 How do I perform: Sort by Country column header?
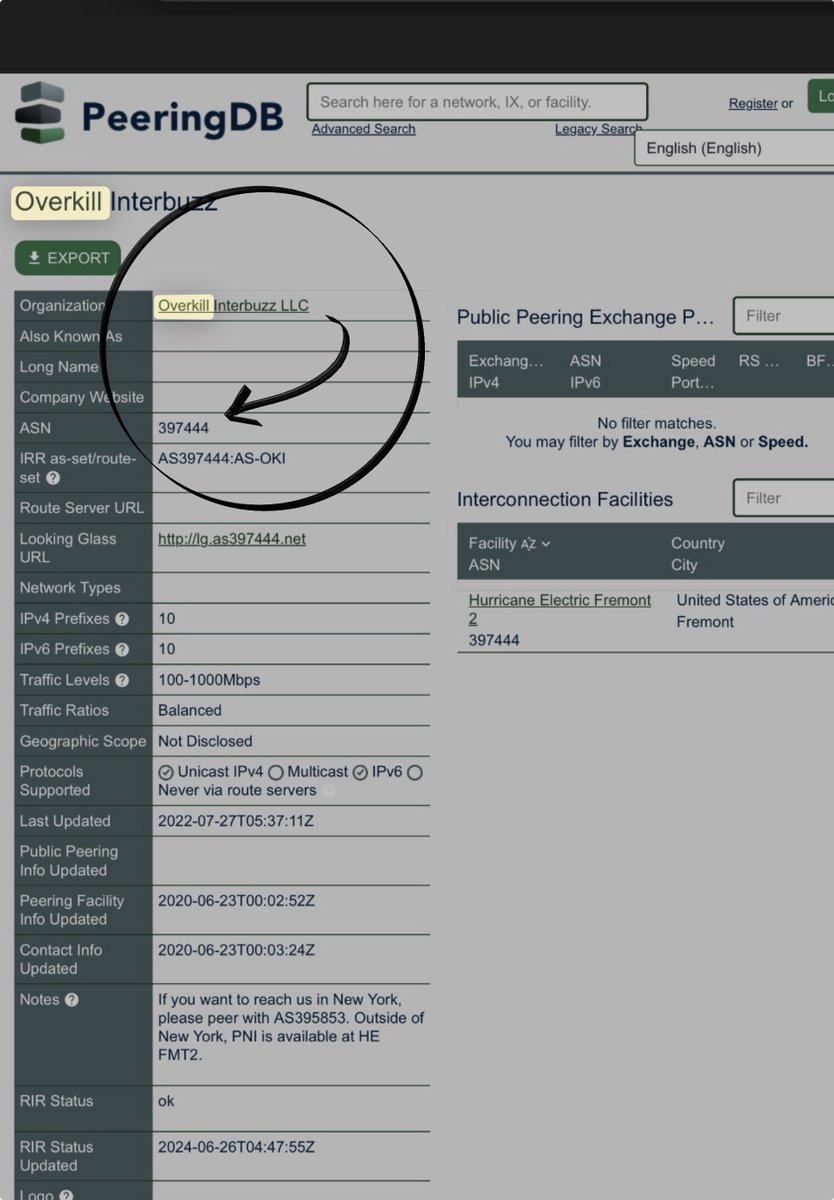698,543
